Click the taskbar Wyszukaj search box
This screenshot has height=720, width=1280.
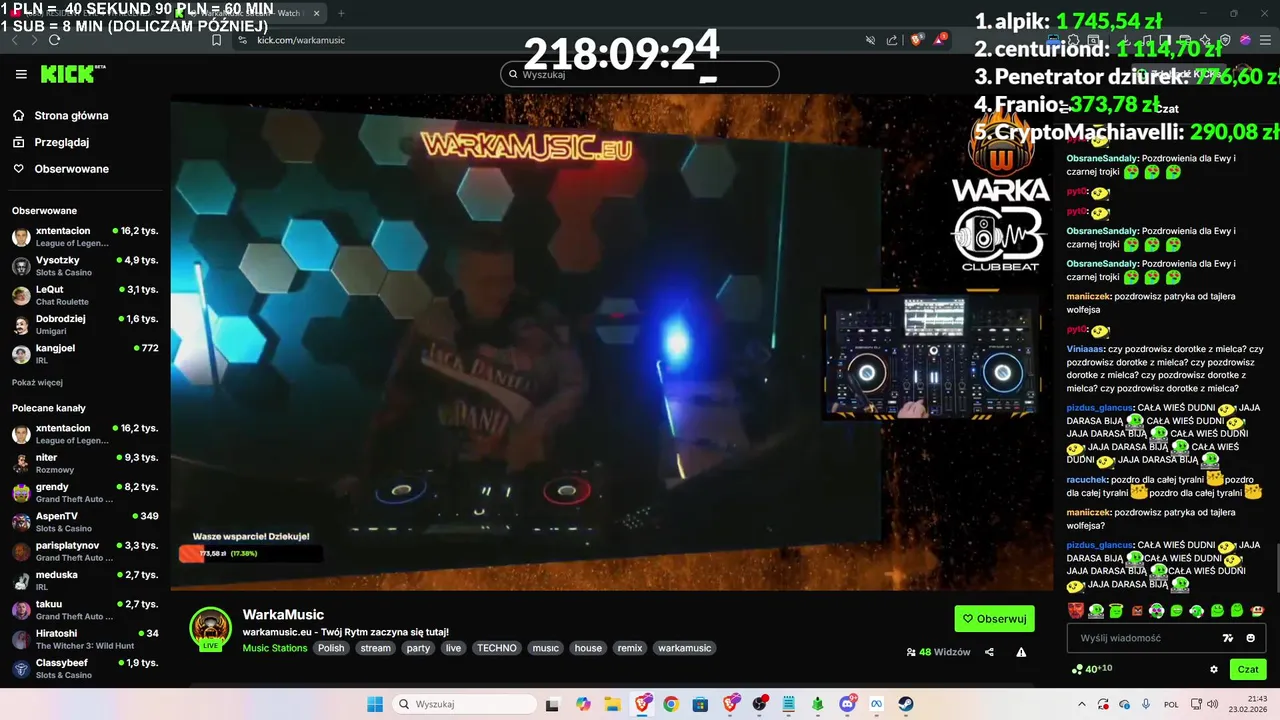point(464,704)
